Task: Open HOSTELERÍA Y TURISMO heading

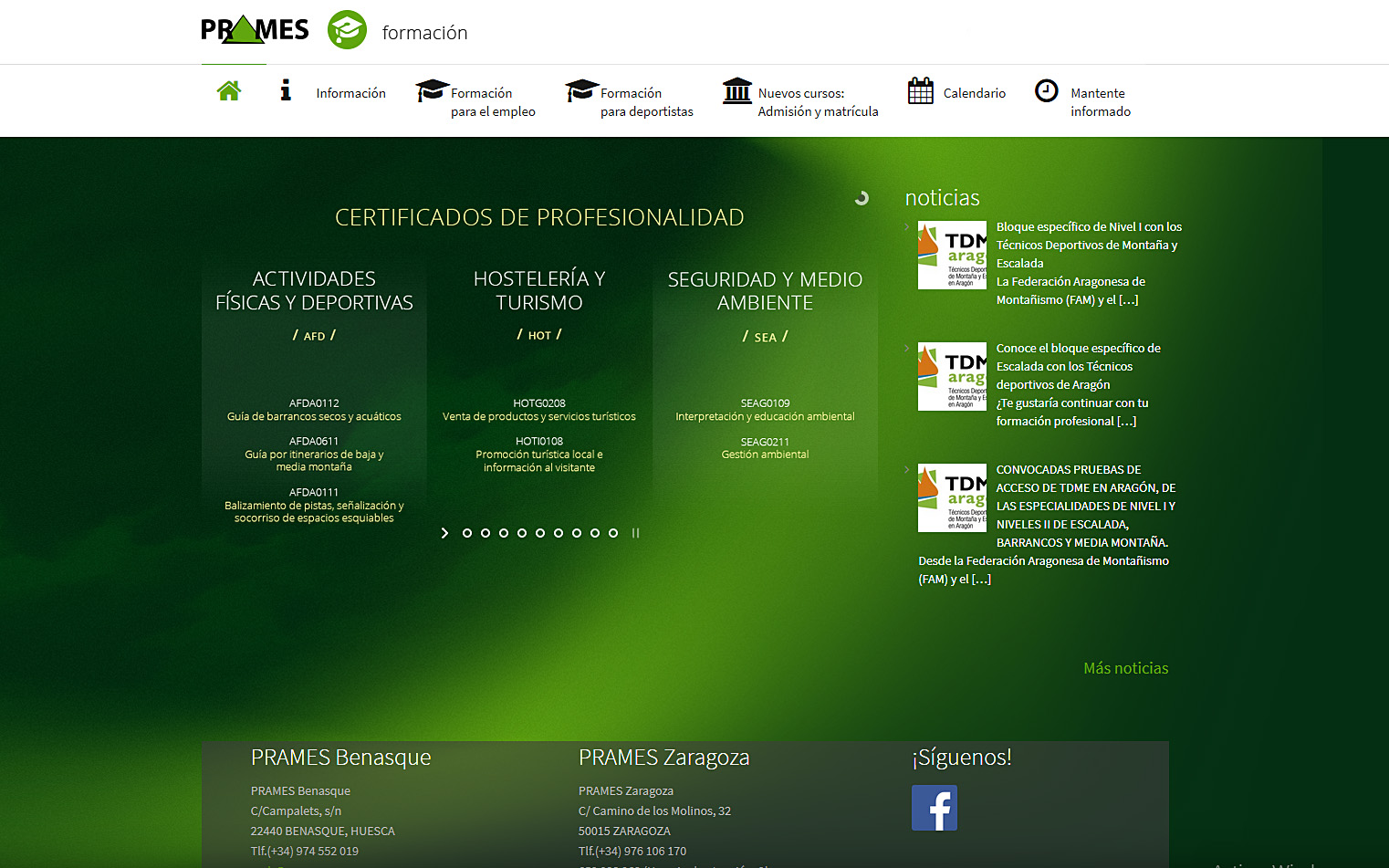Action: pyautogui.click(x=539, y=290)
